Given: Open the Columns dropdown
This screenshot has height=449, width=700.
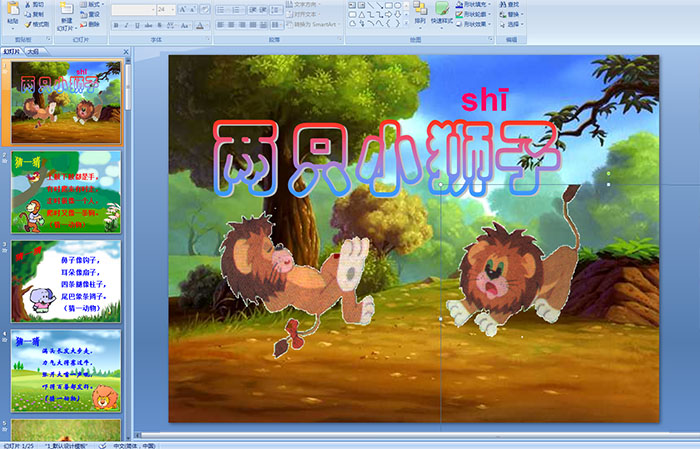Looking at the screenshot, I should click(277, 25).
